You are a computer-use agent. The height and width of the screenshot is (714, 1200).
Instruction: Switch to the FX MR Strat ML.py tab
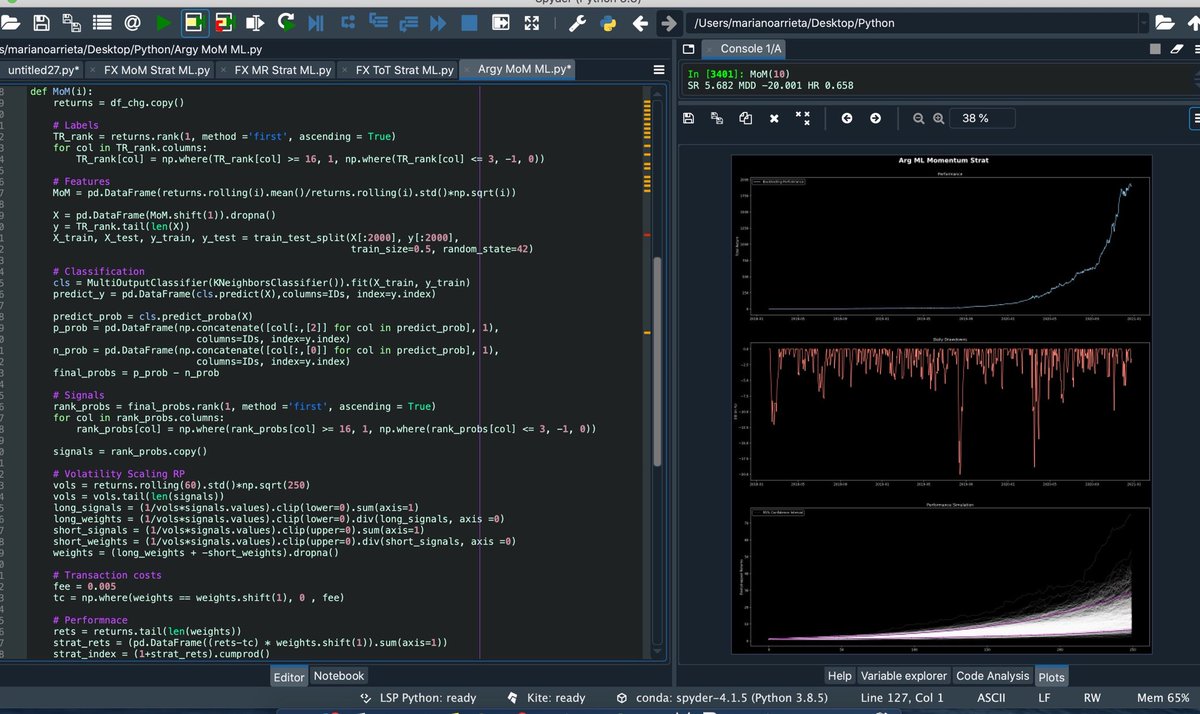(x=282, y=70)
